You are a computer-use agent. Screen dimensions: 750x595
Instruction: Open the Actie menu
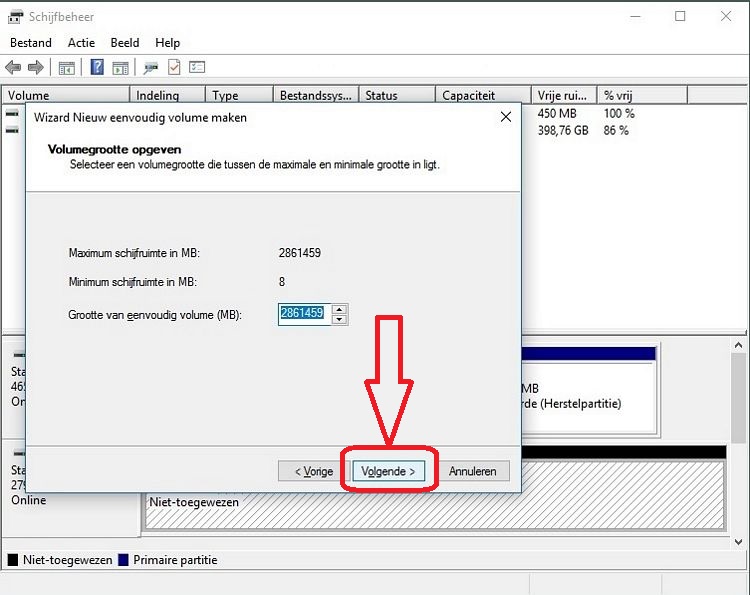pos(81,43)
